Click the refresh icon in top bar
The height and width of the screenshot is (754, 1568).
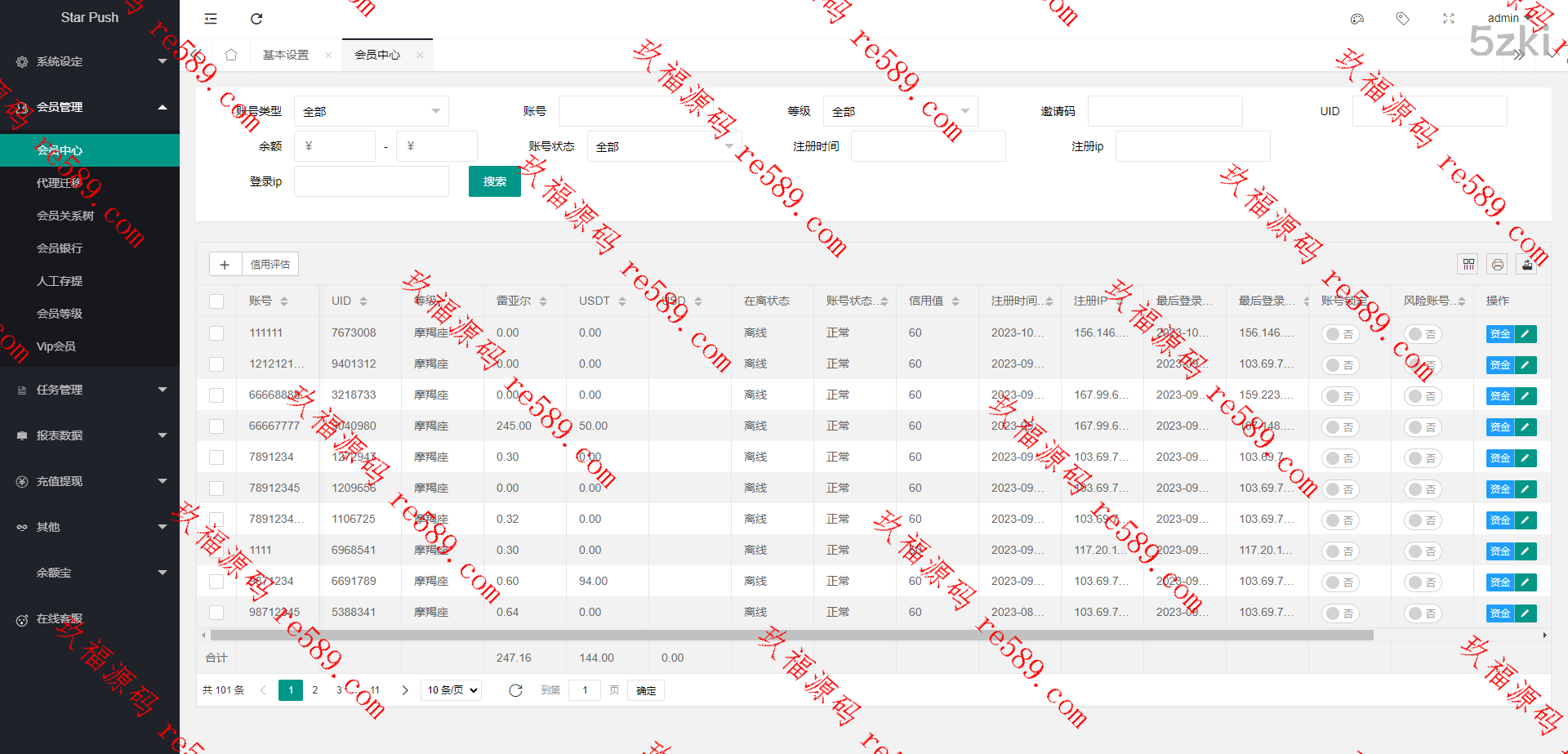tap(256, 19)
